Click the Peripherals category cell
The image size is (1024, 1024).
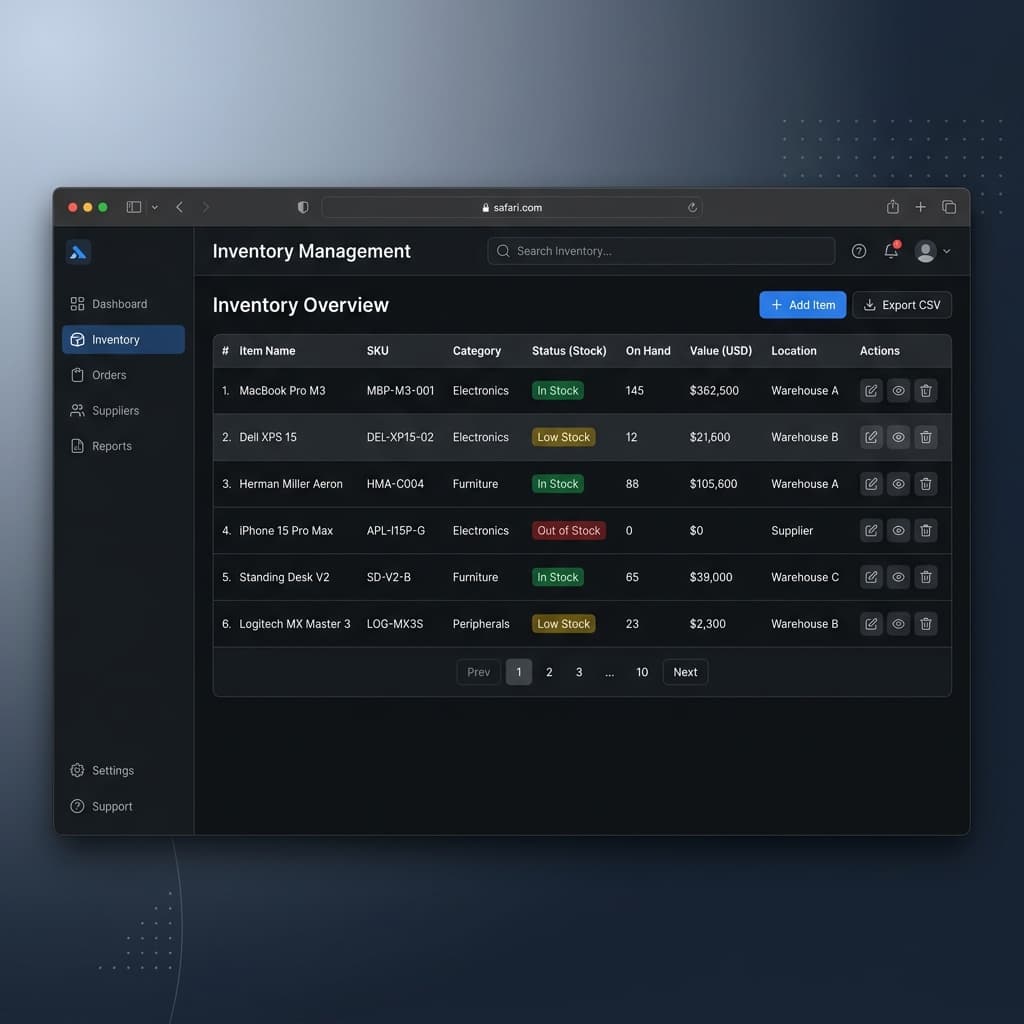pos(481,624)
